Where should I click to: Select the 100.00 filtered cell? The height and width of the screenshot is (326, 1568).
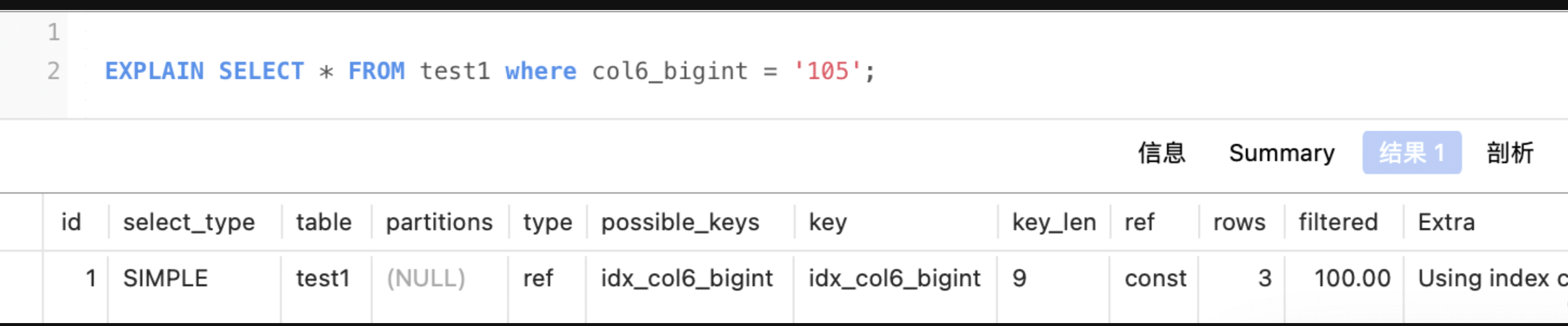[1352, 278]
